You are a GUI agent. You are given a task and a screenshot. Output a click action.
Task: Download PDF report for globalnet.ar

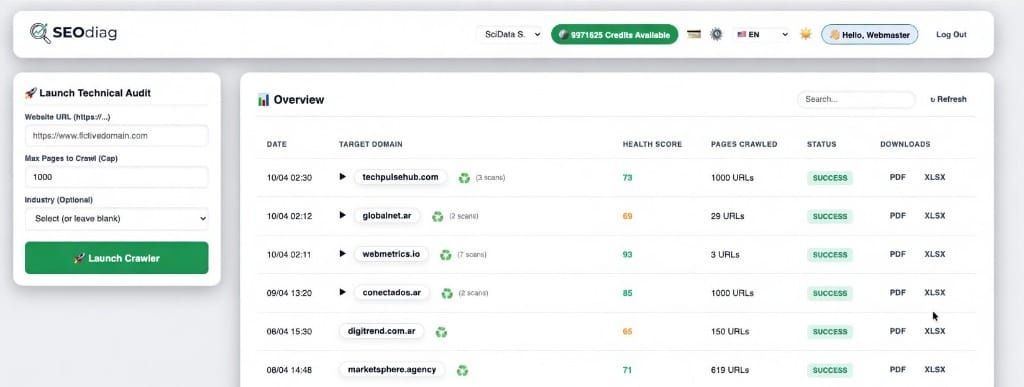click(x=898, y=216)
